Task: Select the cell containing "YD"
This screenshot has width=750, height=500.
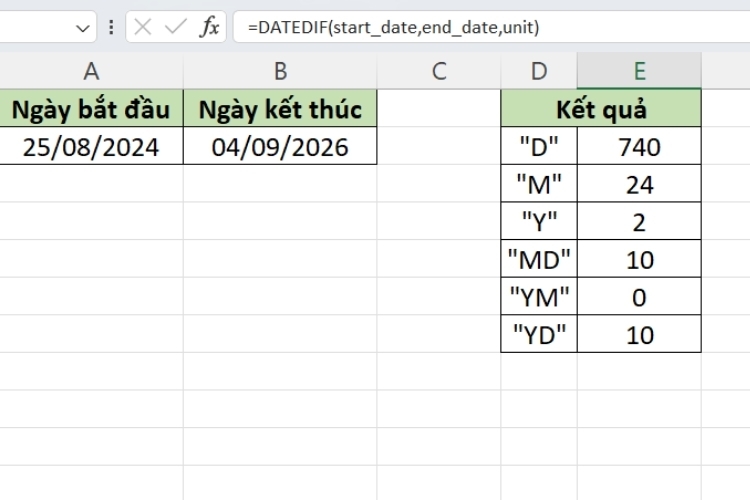Action: [539, 334]
